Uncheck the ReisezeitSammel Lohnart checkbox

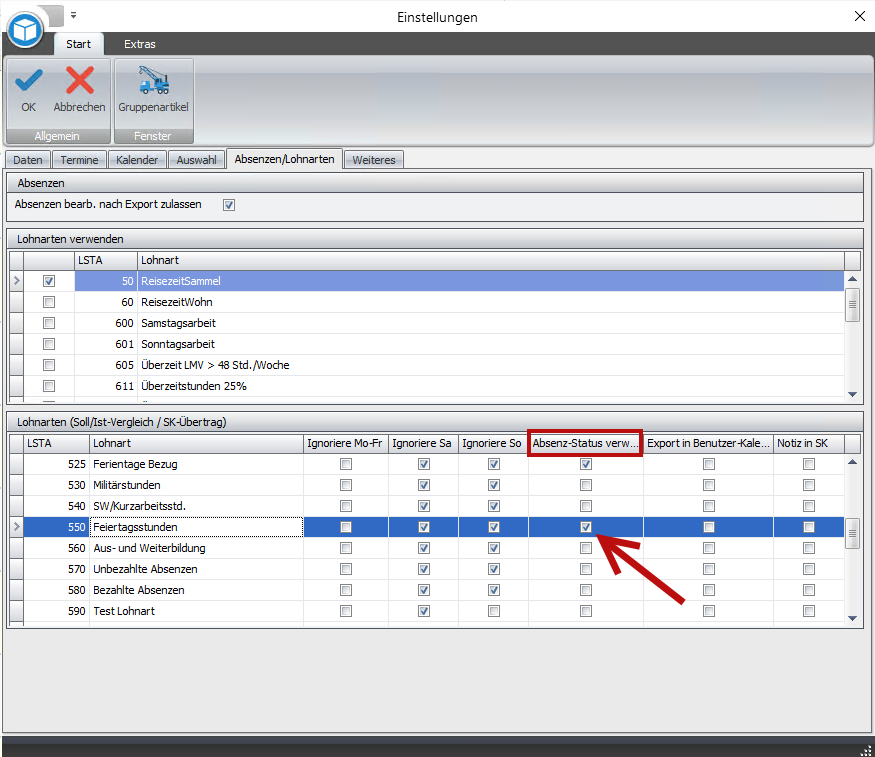tap(49, 282)
